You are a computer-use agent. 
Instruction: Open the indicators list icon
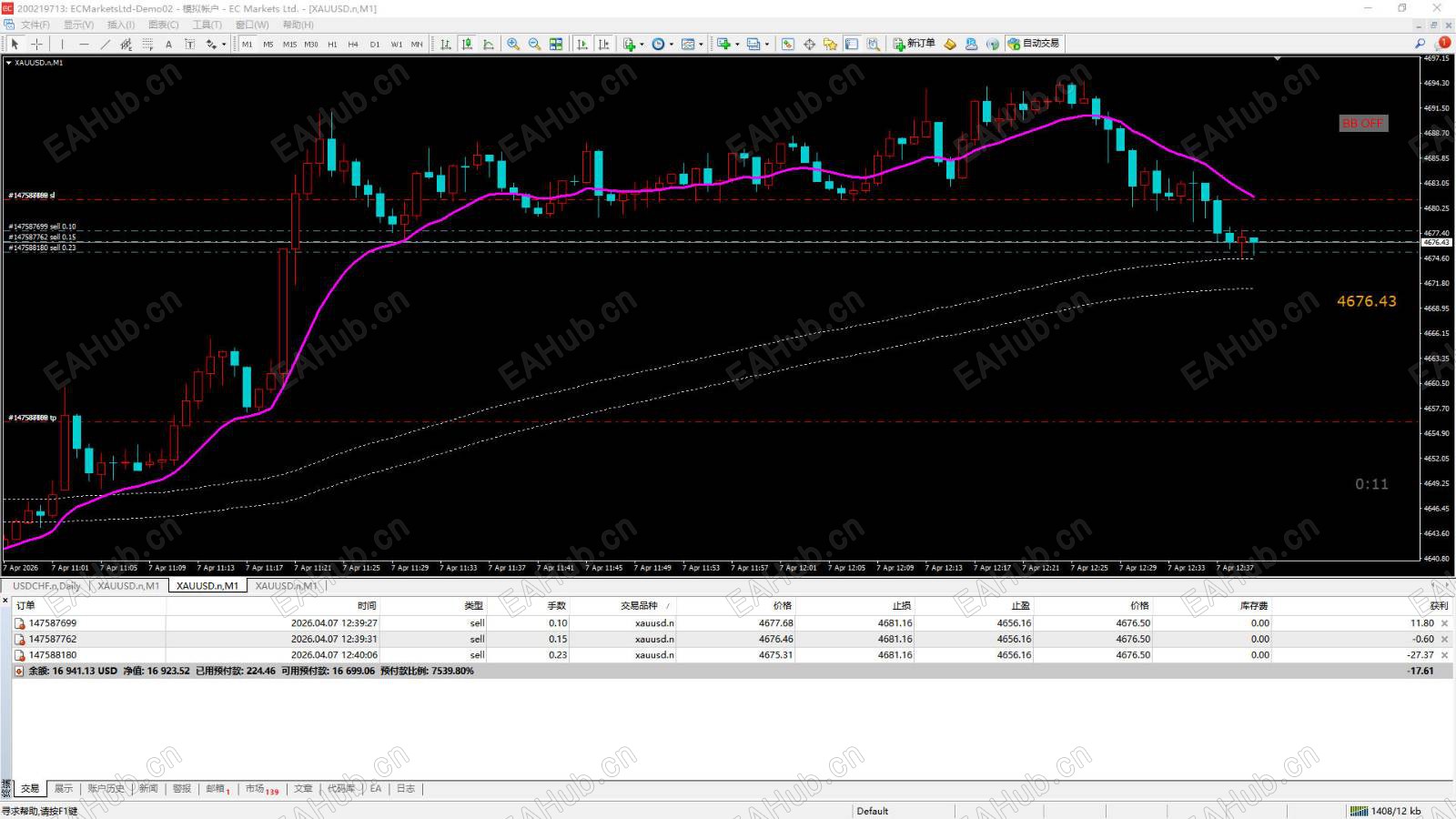(629, 44)
